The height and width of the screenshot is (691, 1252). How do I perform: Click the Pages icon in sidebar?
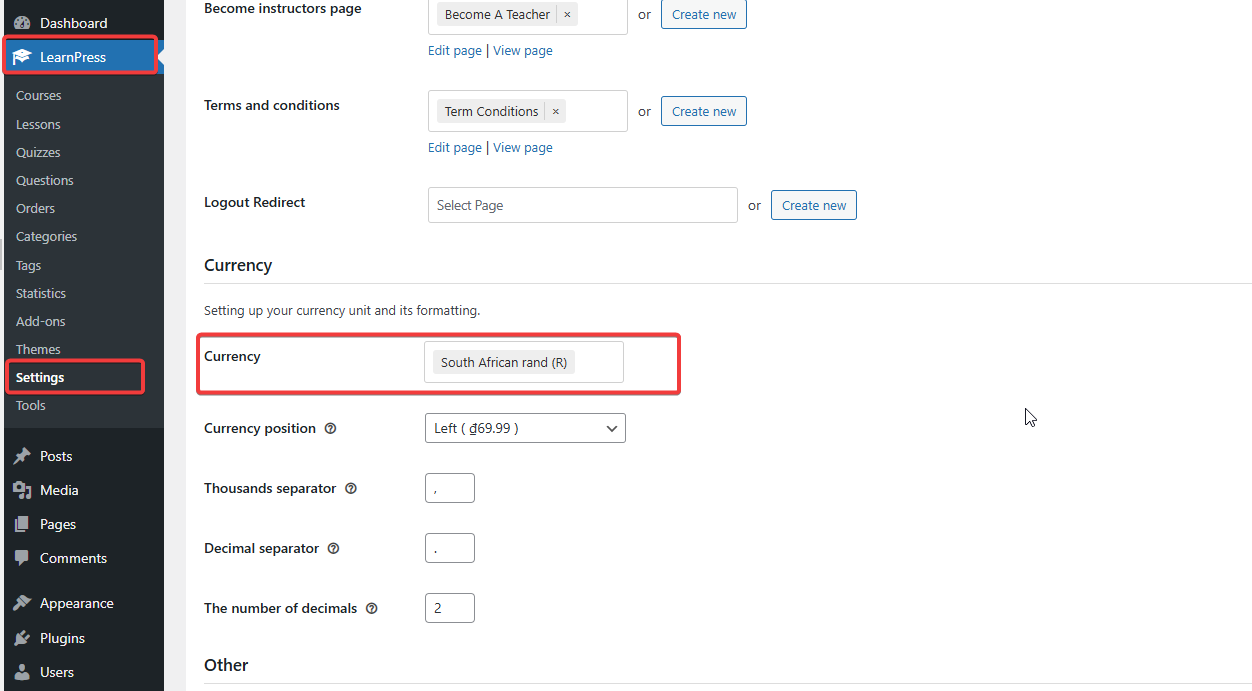click(x=22, y=524)
